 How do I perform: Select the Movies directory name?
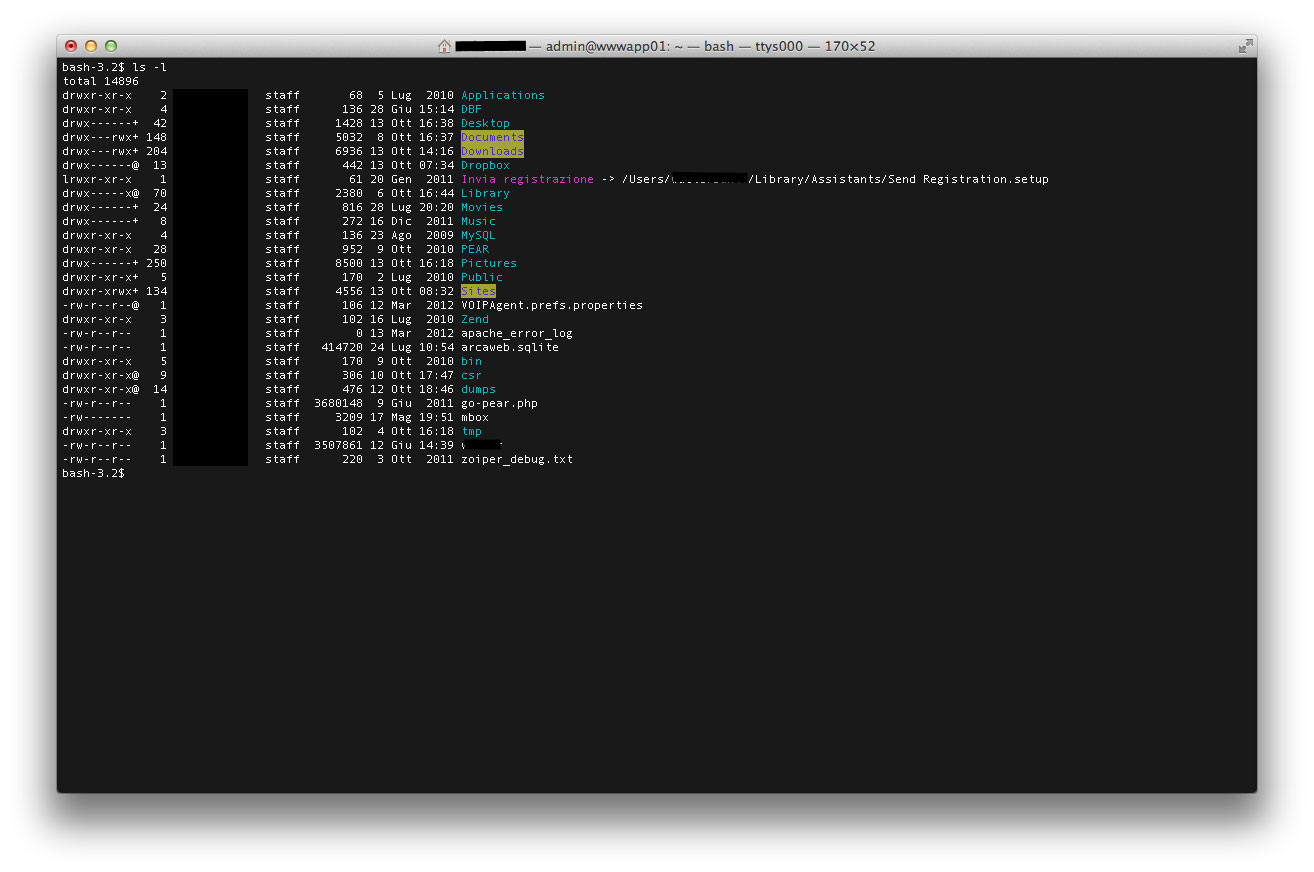point(482,207)
